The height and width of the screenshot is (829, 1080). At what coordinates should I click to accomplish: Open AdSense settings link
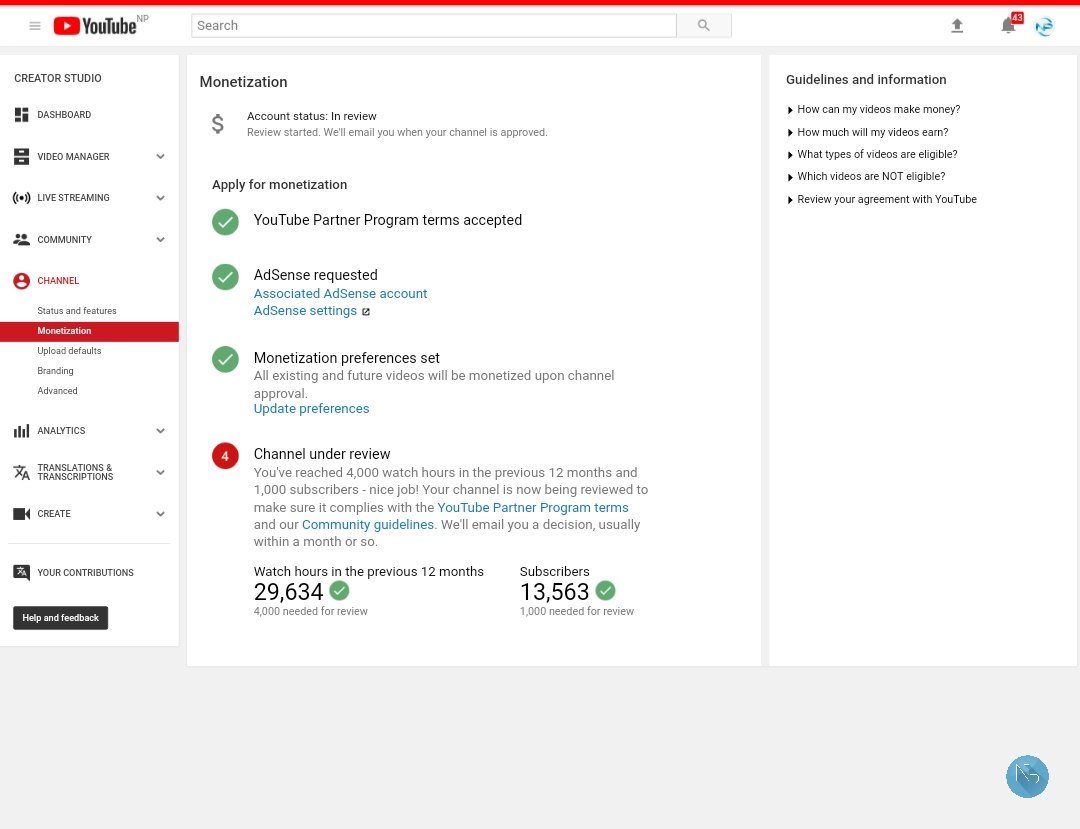[x=305, y=311]
